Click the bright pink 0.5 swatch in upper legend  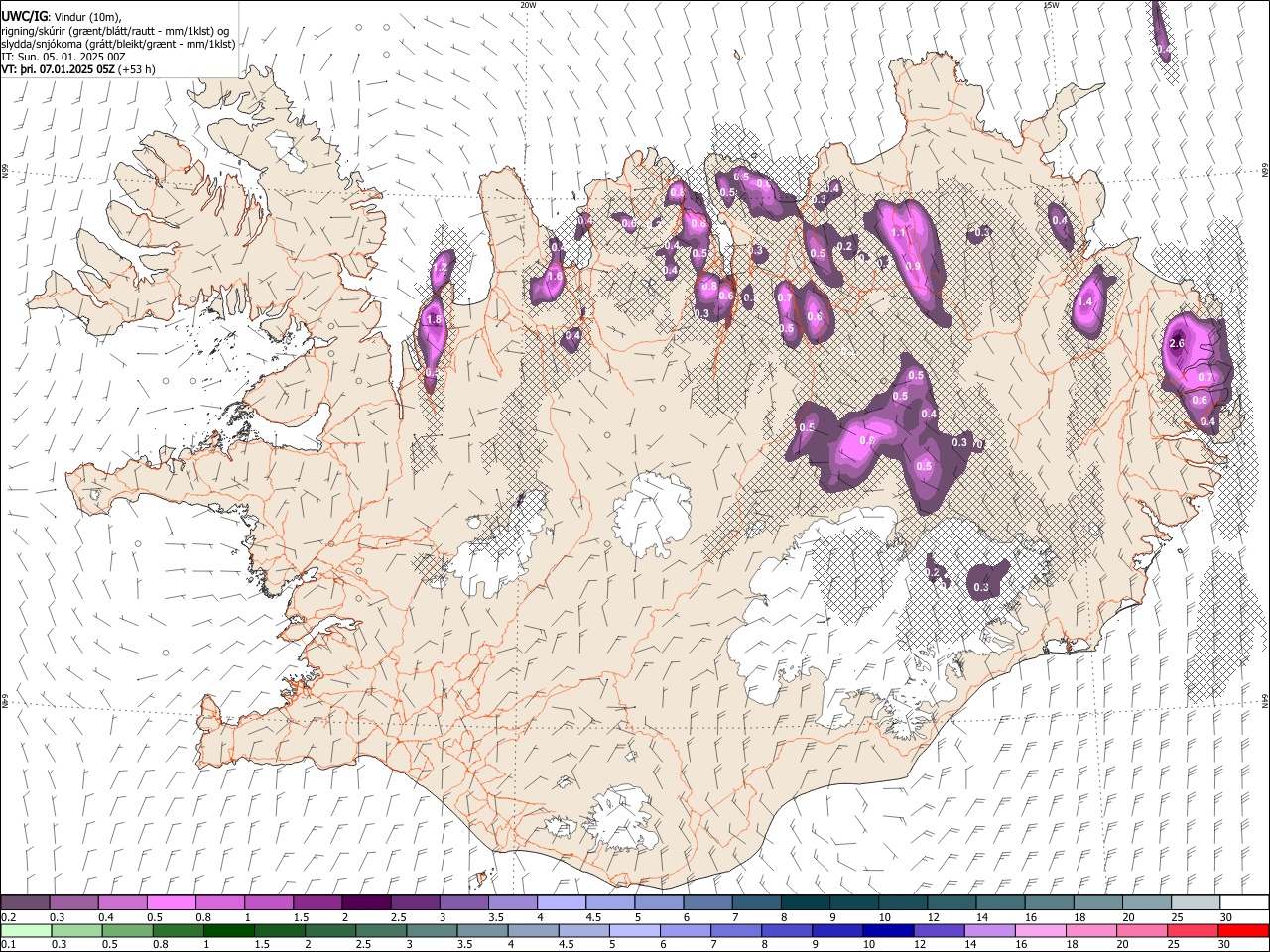pos(171,903)
